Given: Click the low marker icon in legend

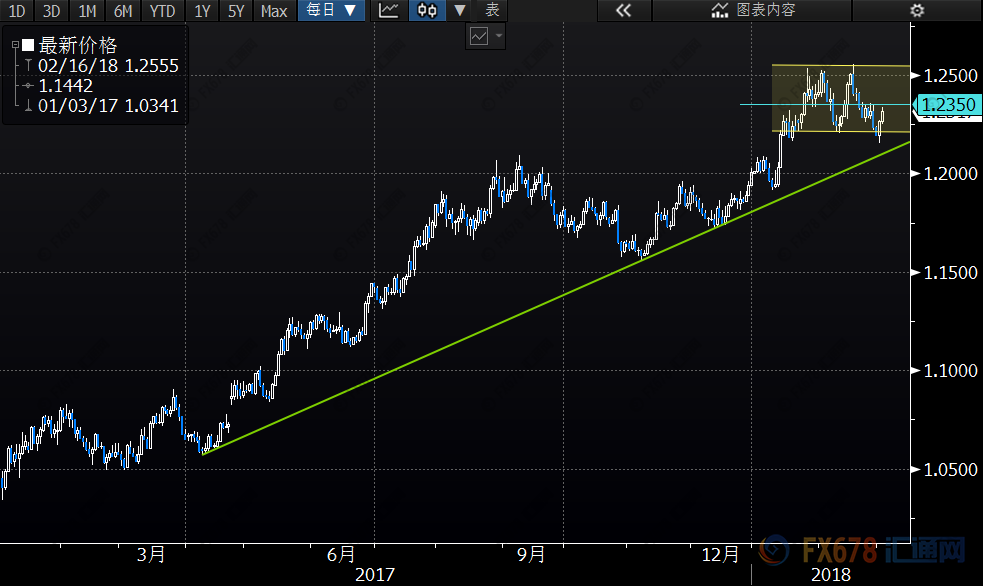Looking at the screenshot, I should (28, 105).
